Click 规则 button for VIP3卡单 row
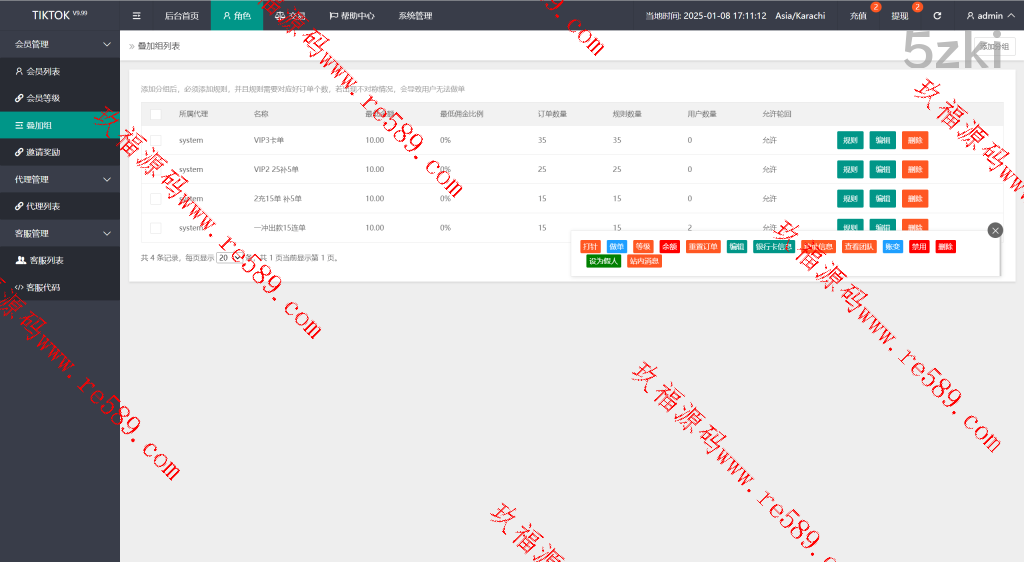The height and width of the screenshot is (562, 1024). coord(850,141)
